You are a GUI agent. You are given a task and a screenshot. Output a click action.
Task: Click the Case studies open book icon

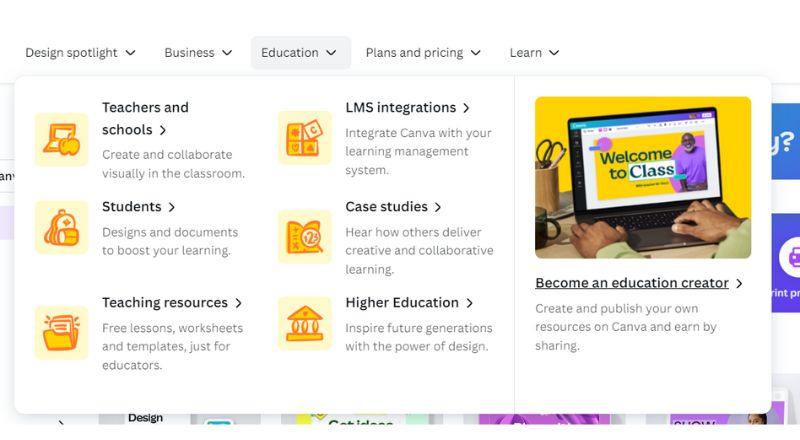(305, 237)
